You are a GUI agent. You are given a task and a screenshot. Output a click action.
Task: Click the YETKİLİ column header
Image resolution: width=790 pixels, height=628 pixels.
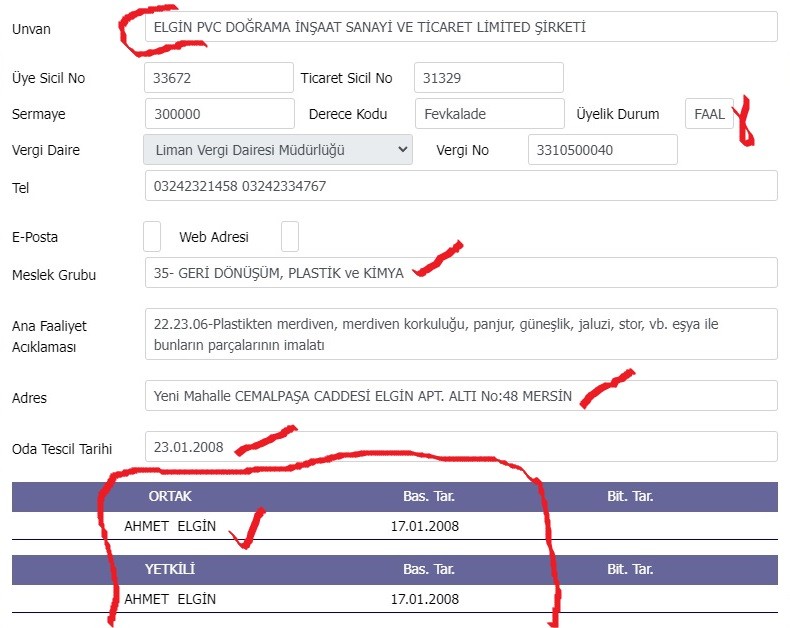[x=170, y=570]
